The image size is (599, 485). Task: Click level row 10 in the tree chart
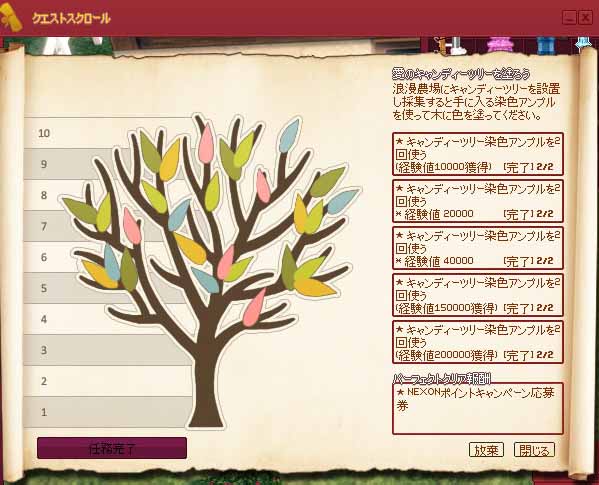coord(108,133)
